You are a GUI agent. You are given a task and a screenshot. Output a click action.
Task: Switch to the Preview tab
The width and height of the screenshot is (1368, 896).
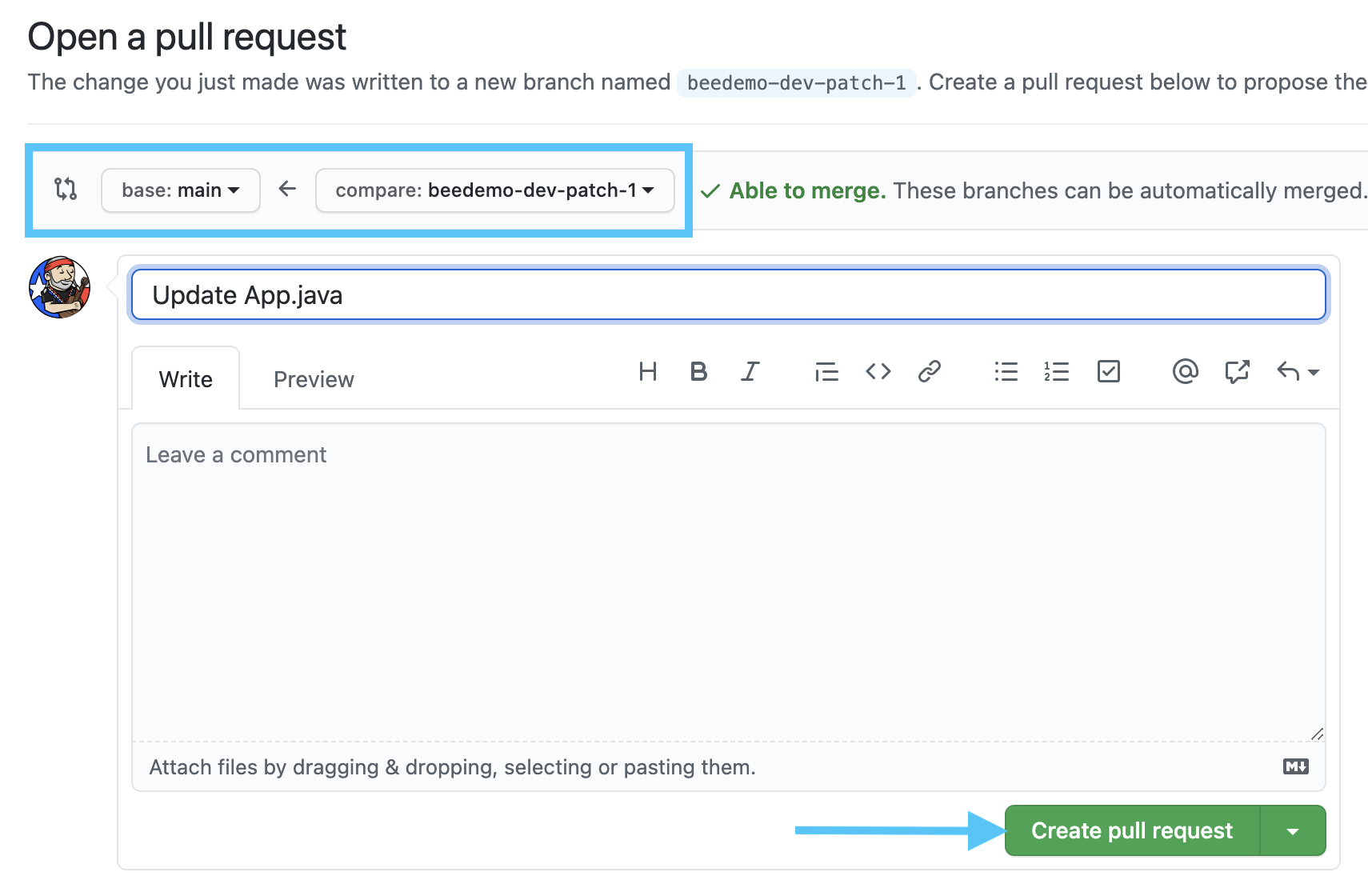click(x=313, y=378)
